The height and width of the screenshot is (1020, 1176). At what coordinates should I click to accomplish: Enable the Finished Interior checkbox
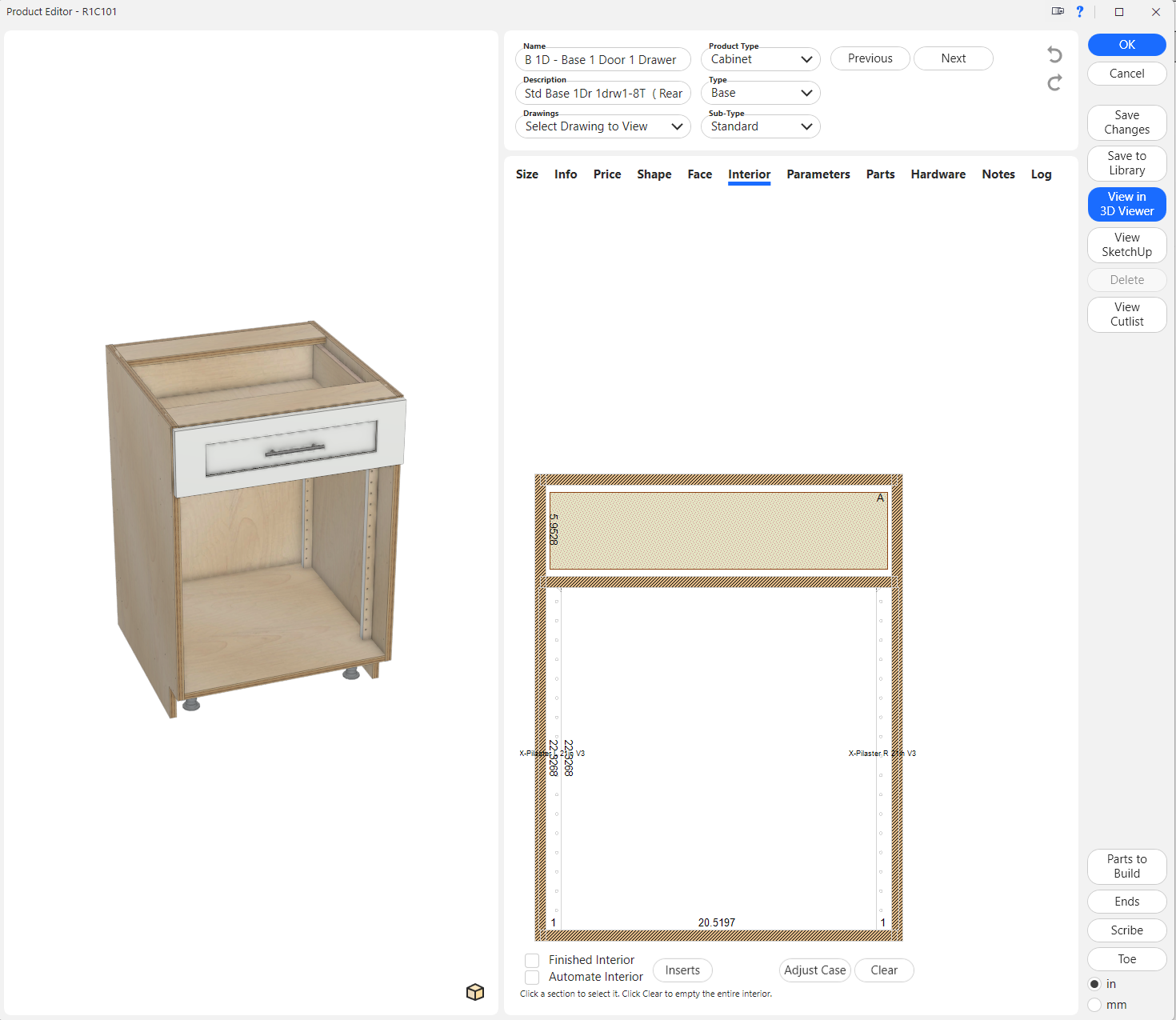[532, 960]
